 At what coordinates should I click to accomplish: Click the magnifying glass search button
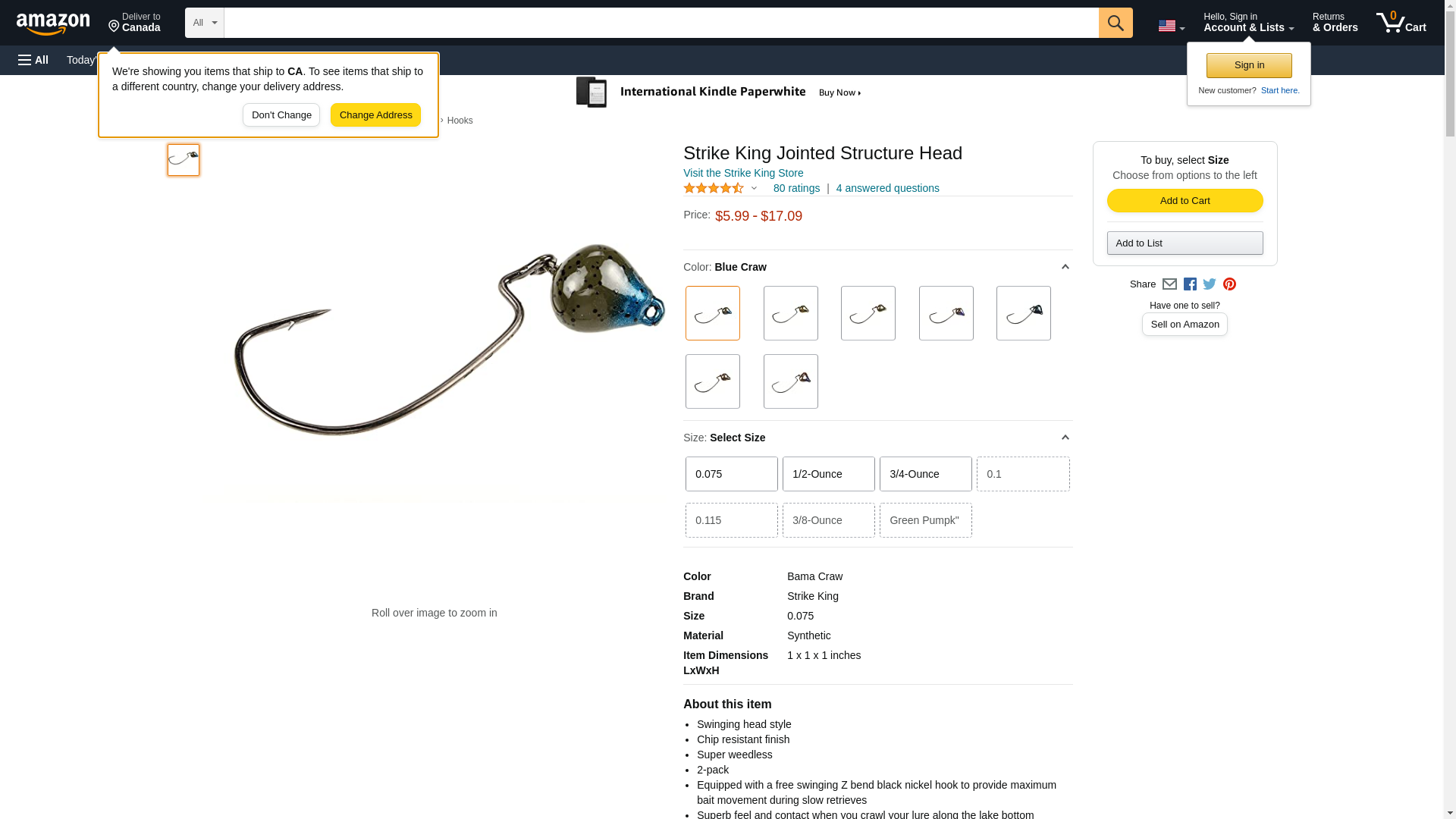(1115, 23)
